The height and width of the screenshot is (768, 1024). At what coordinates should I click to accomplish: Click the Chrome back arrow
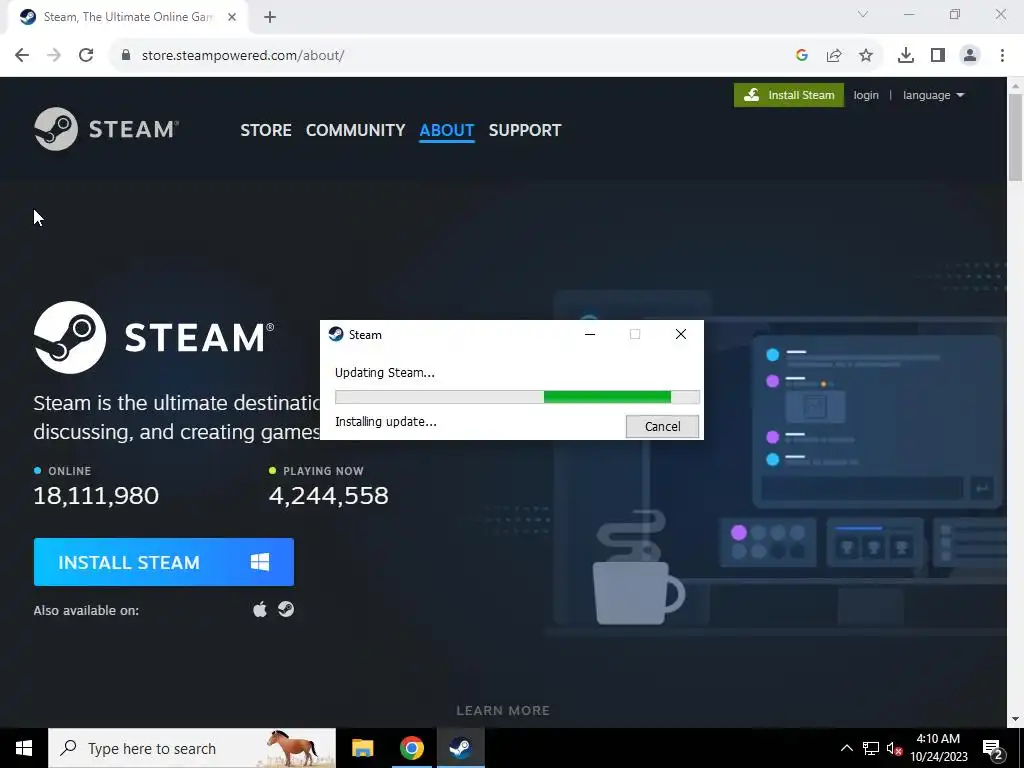click(x=22, y=56)
